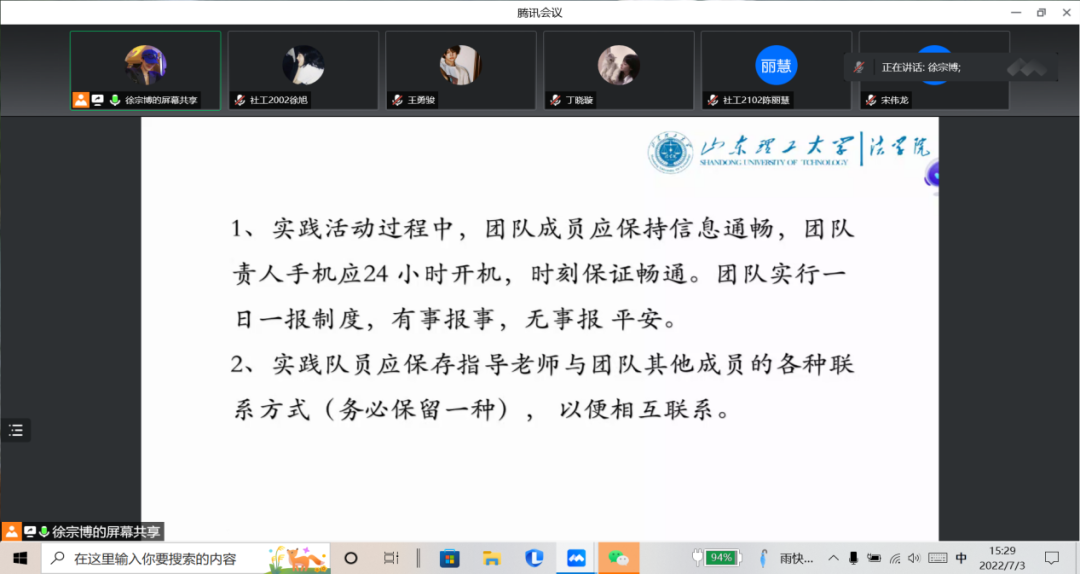This screenshot has width=1080, height=574.
Task: Minimize the 腾讯会议 window
Action: point(1016,12)
